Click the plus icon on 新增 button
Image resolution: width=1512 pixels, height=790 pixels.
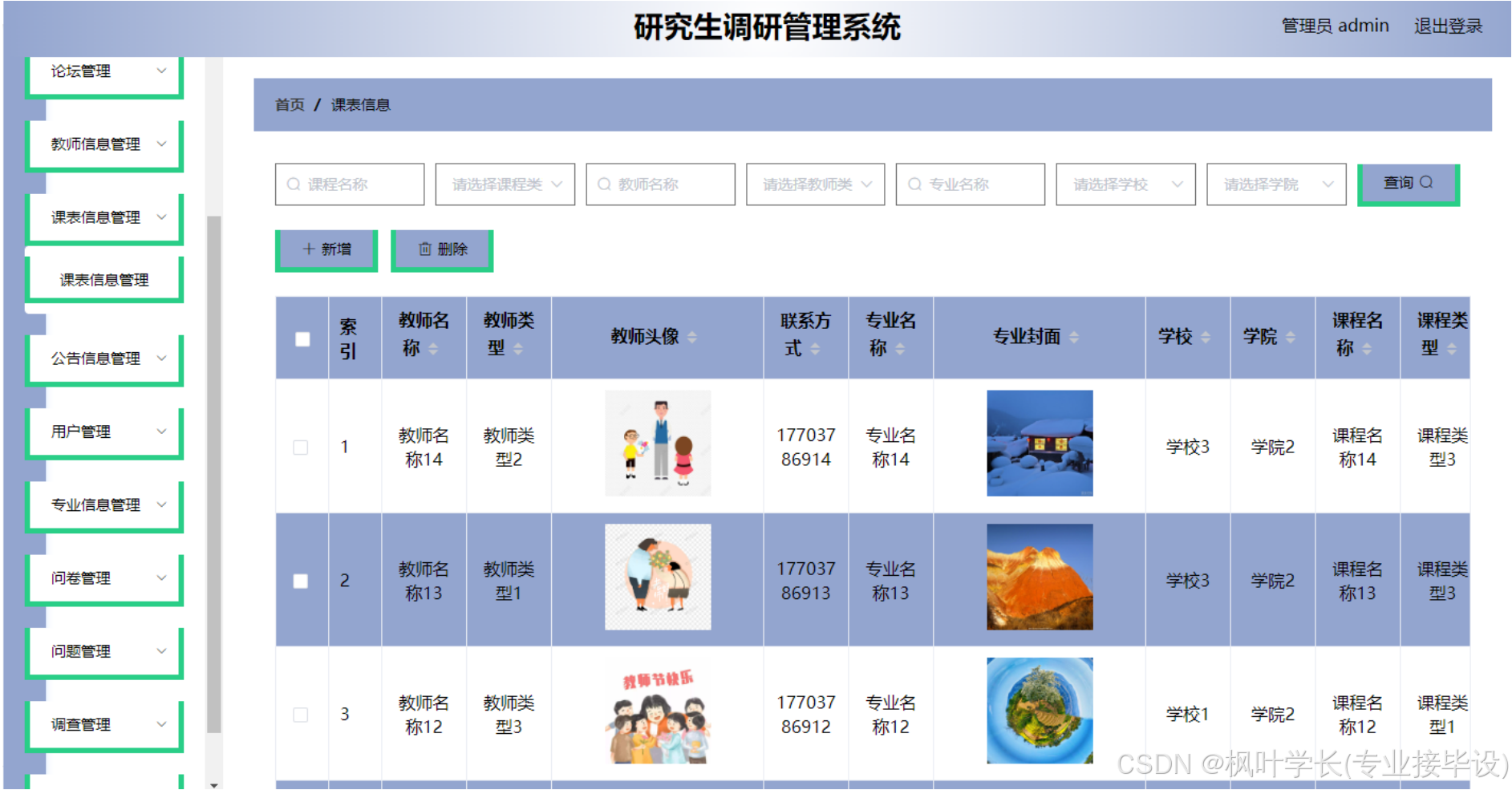309,249
